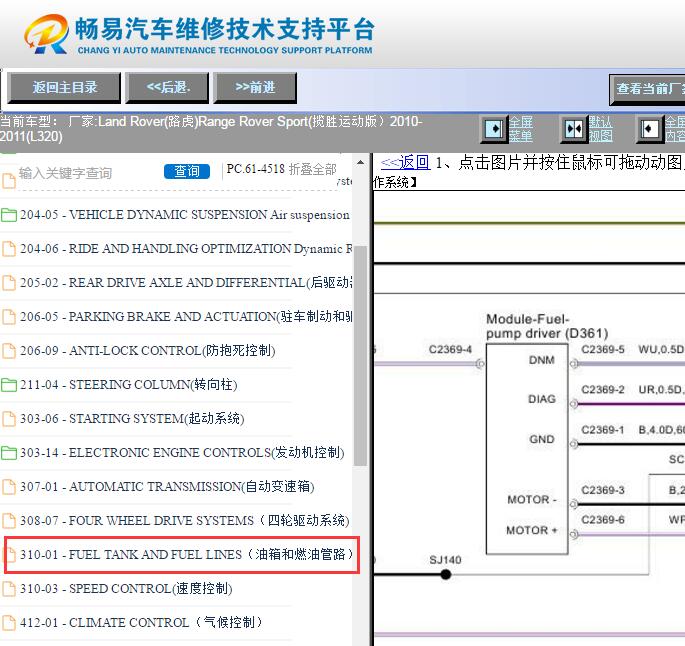This screenshot has height=646, width=685.
Task: Click connector label C2369-5
Action: [603, 349]
